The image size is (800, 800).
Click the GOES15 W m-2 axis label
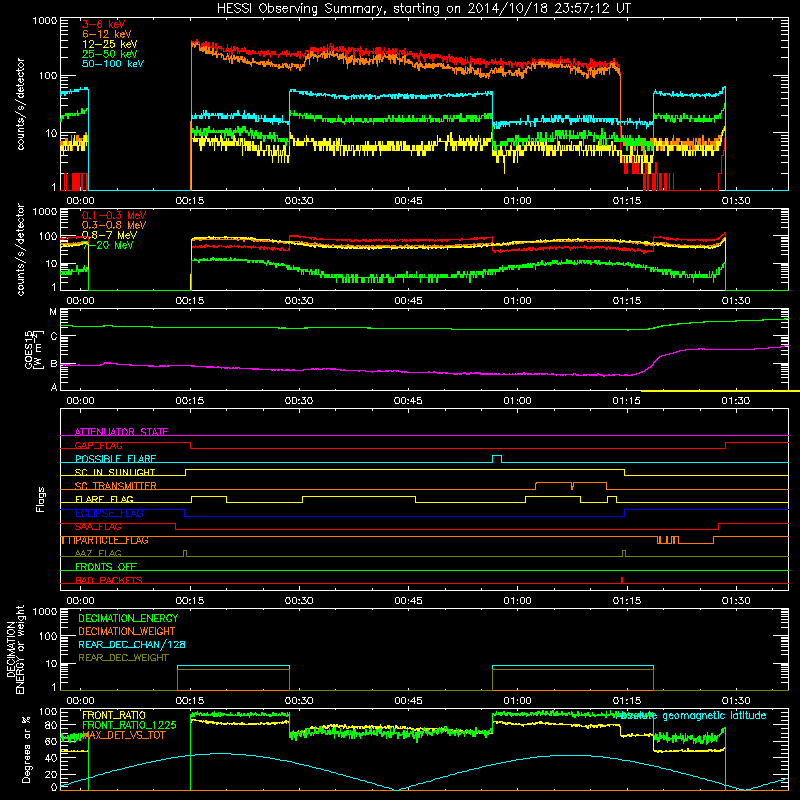point(34,349)
